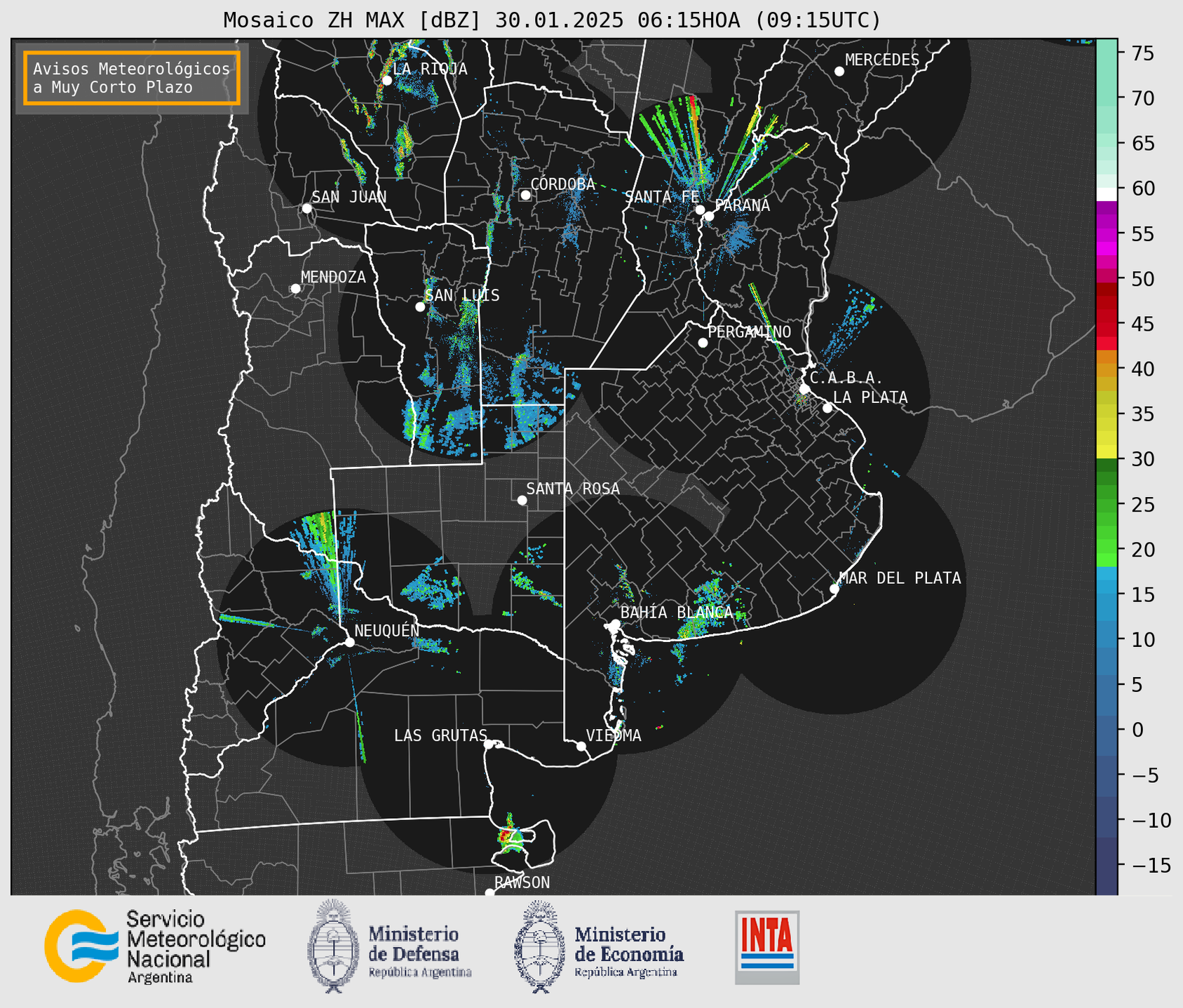This screenshot has height=1008, width=1183.
Task: Click the San Luis city marker
Action: click(420, 307)
